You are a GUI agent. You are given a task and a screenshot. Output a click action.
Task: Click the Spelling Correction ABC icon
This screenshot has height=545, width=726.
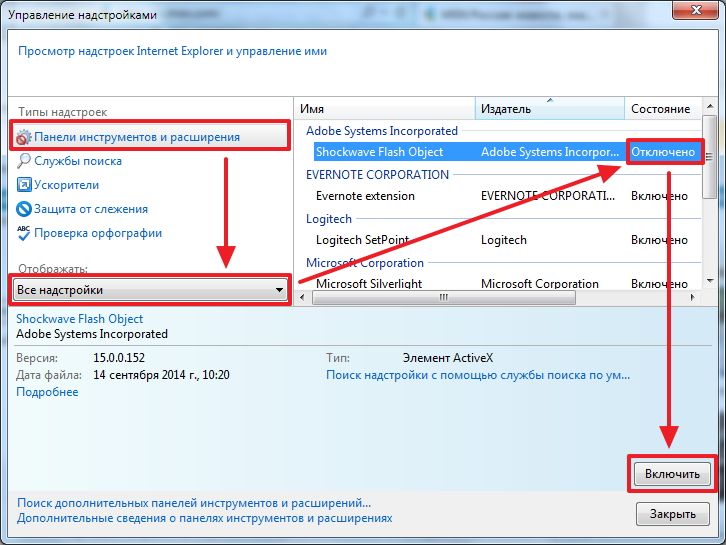click(24, 233)
